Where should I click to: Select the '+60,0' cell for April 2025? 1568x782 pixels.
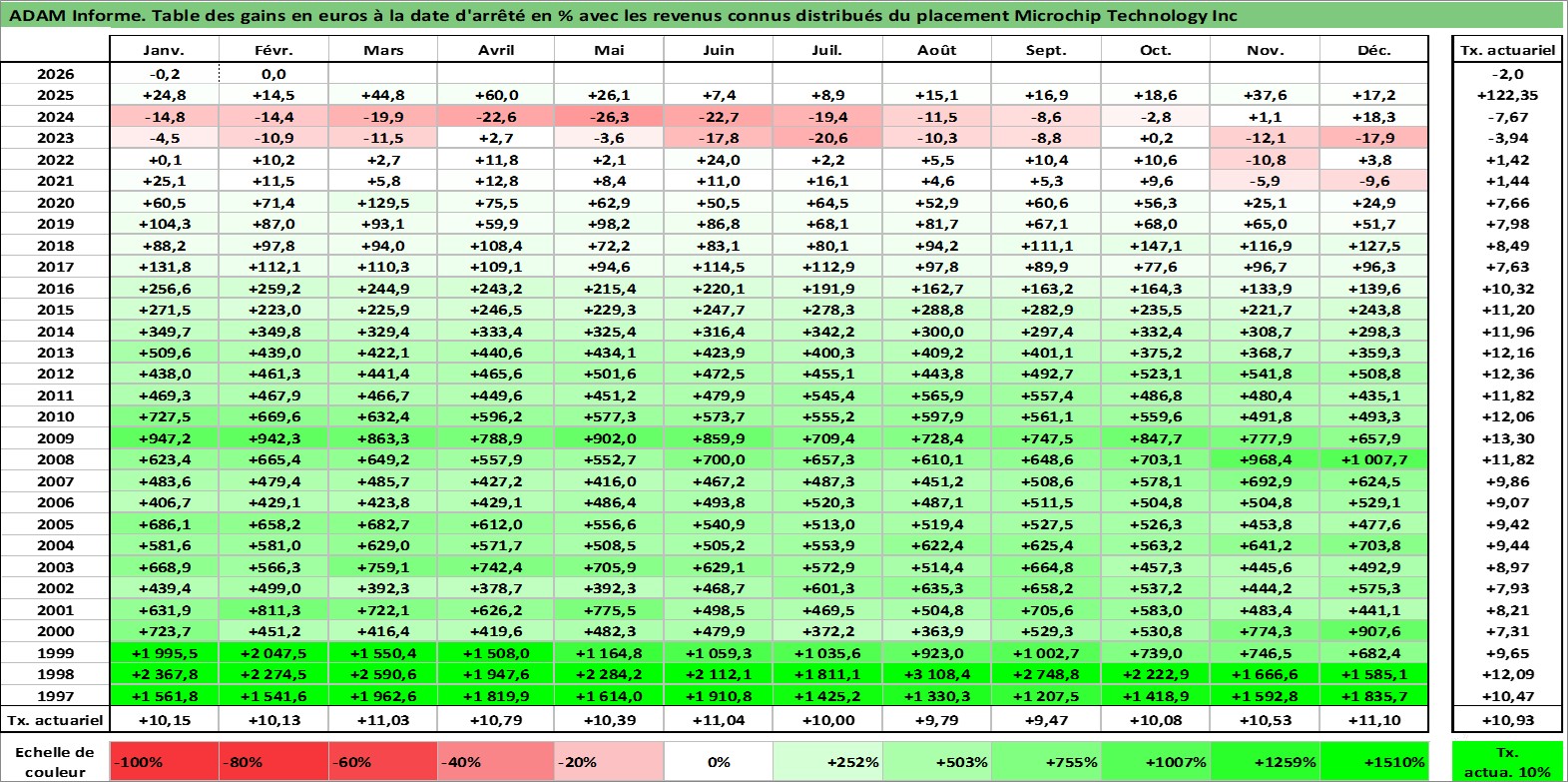click(496, 95)
